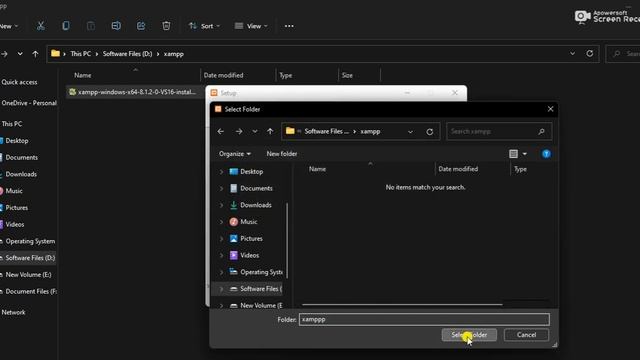The height and width of the screenshot is (360, 640).
Task: Open Videos in Explorer sidebar
Action: tap(15, 224)
